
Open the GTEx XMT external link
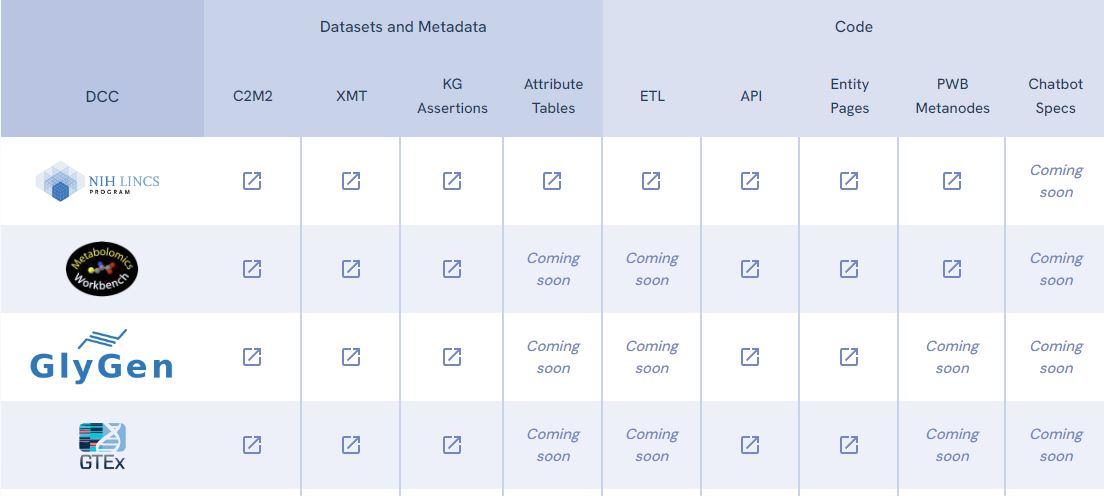351,445
